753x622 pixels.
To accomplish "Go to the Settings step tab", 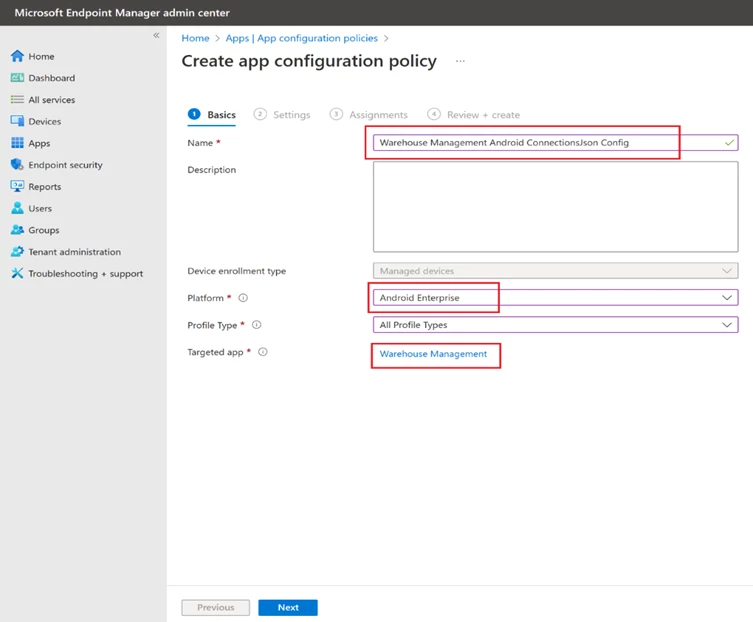I will point(282,115).
